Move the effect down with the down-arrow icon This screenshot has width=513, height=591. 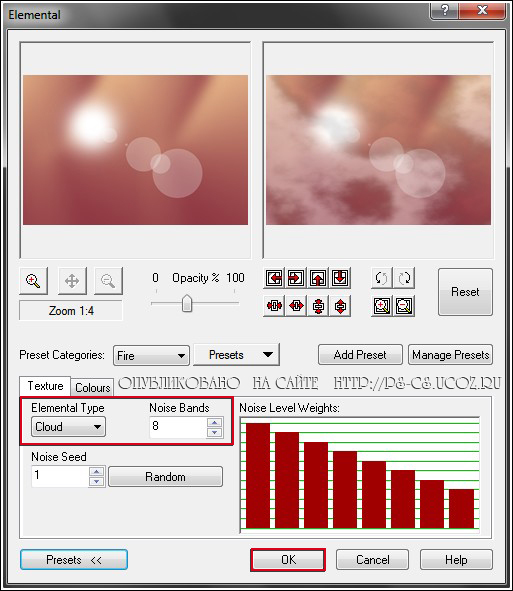340,278
